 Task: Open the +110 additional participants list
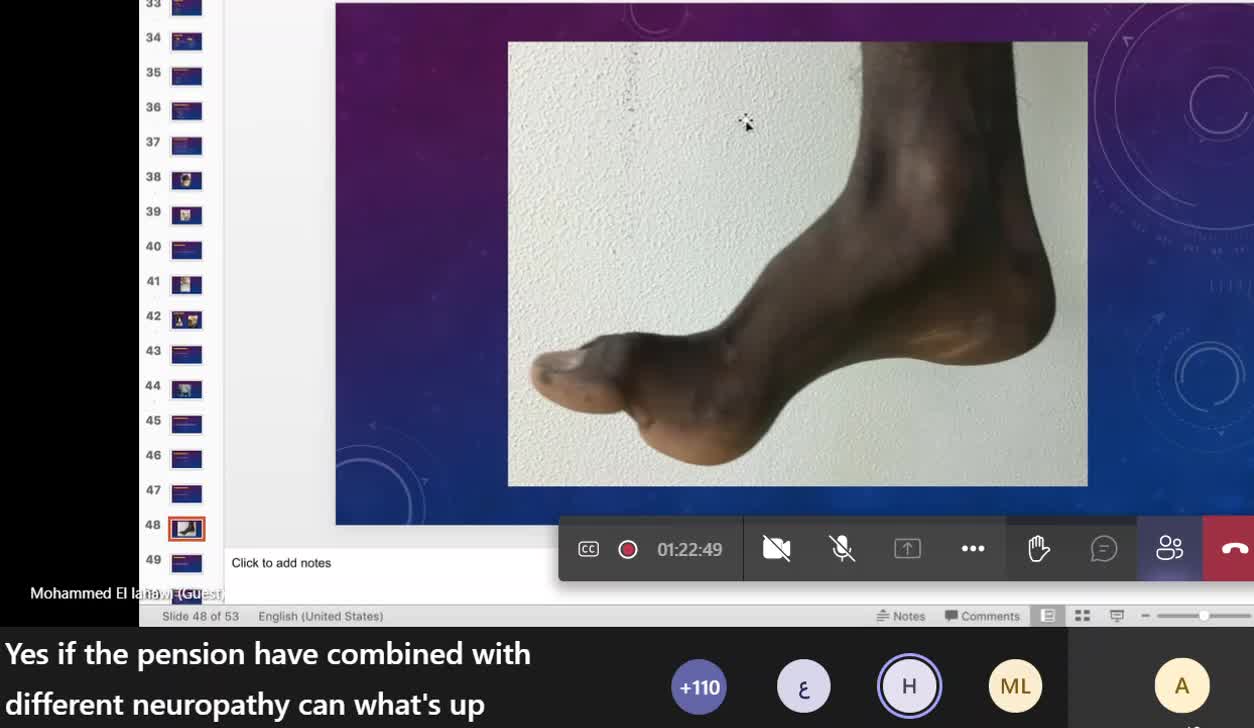[x=699, y=687]
